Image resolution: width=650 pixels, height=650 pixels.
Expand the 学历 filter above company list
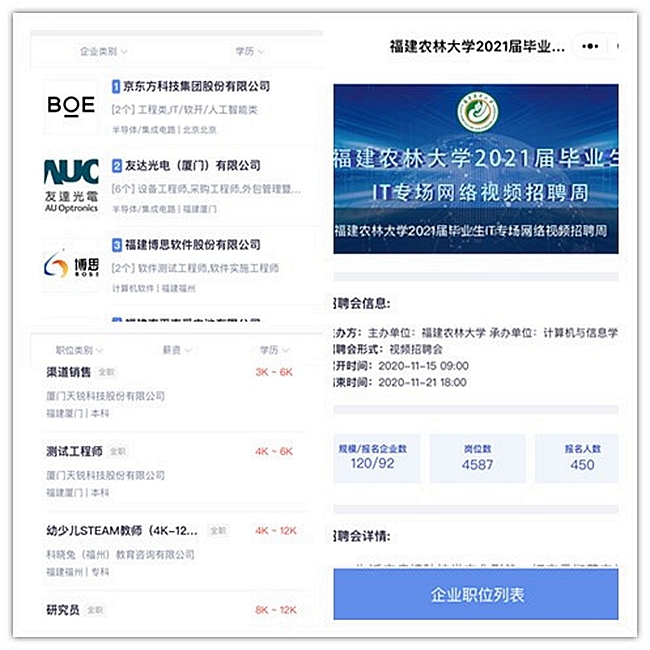coord(249,51)
